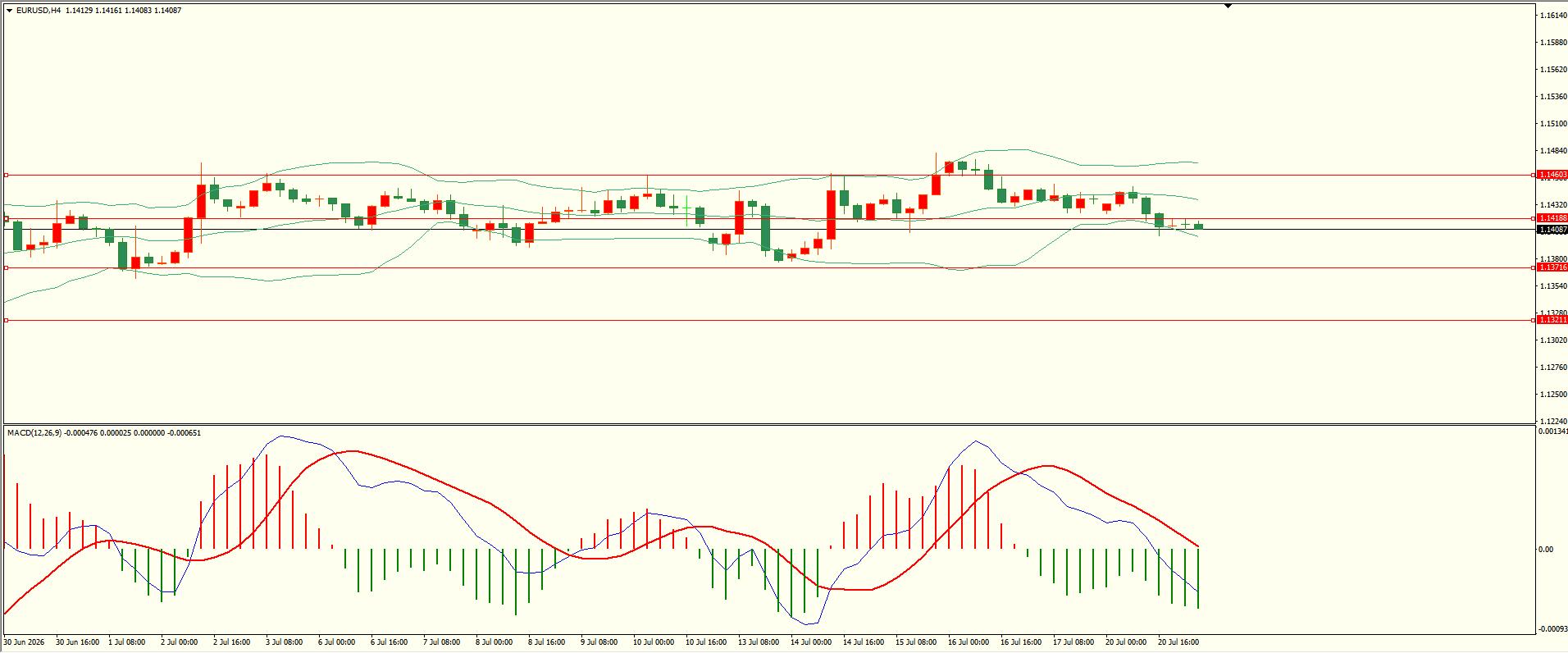Image resolution: width=1568 pixels, height=653 pixels.
Task: Click the black 1.14087 current price label
Action: click(1552, 230)
